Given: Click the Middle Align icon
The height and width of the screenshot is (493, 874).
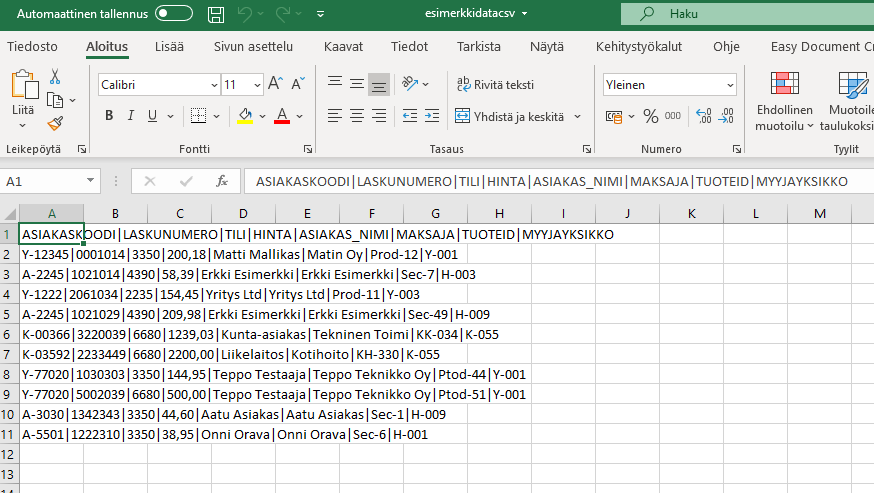Looking at the screenshot, I should [357, 84].
